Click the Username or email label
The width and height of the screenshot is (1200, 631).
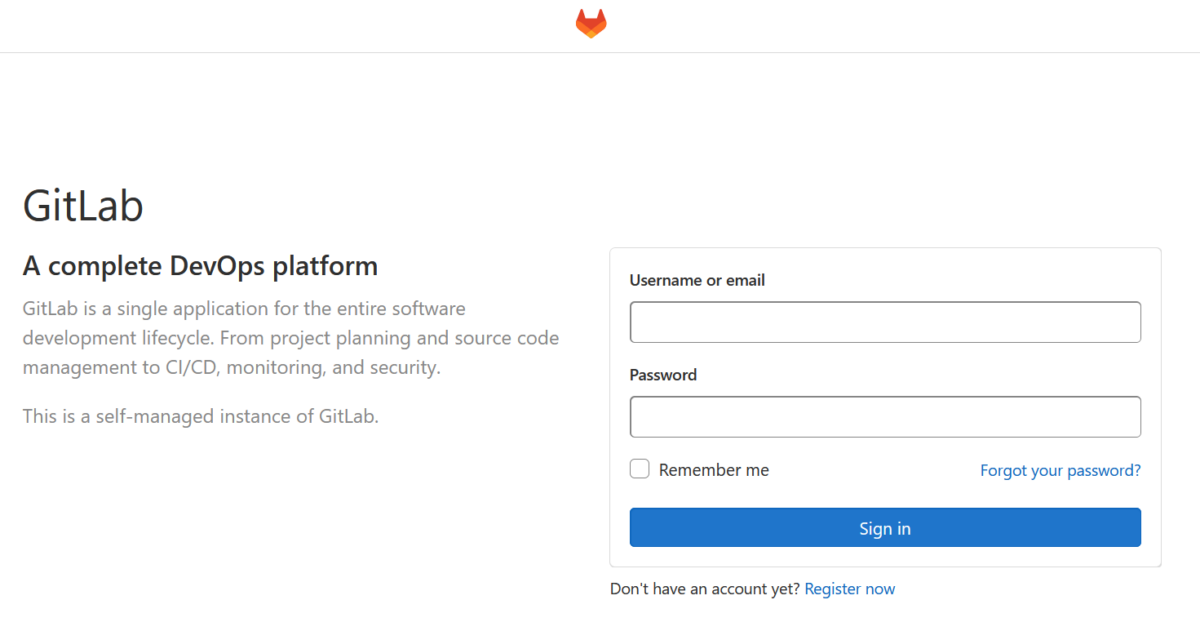click(696, 280)
